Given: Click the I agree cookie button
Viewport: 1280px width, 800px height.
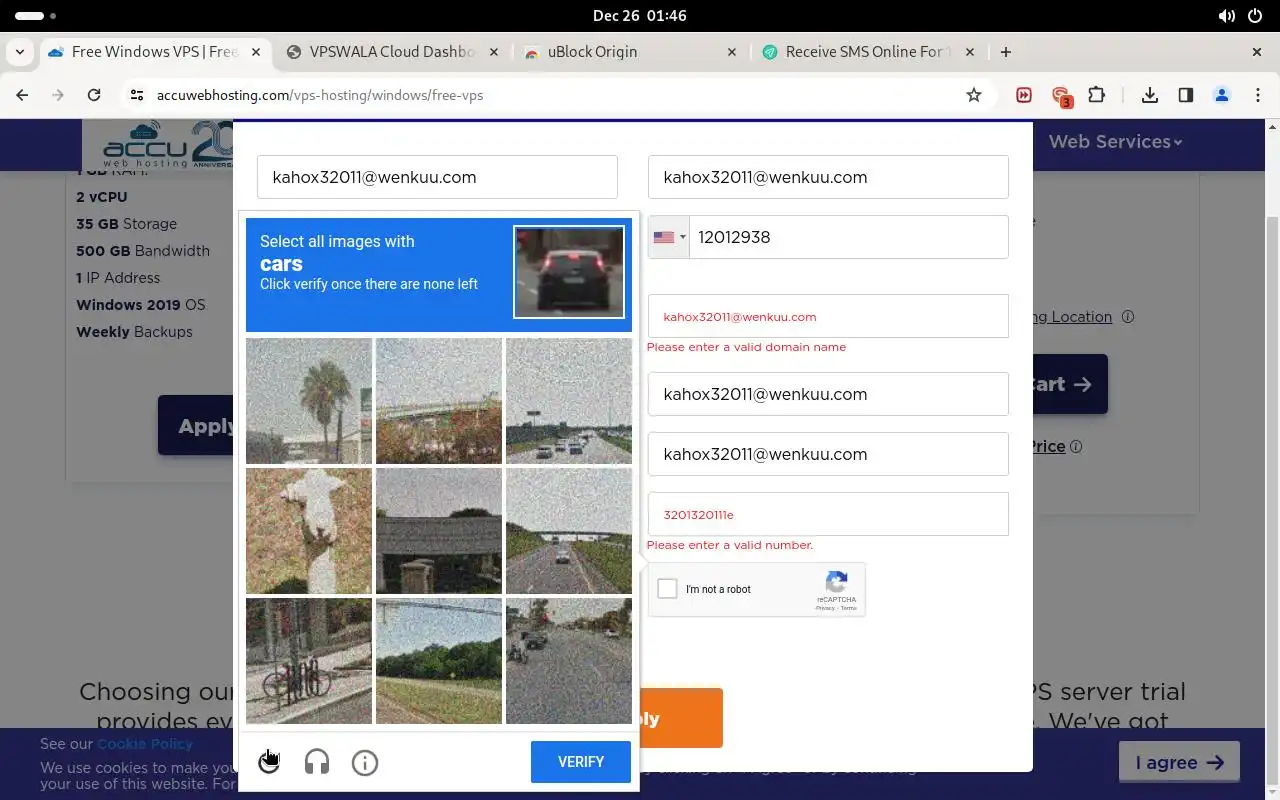Looking at the screenshot, I should click(1180, 762).
